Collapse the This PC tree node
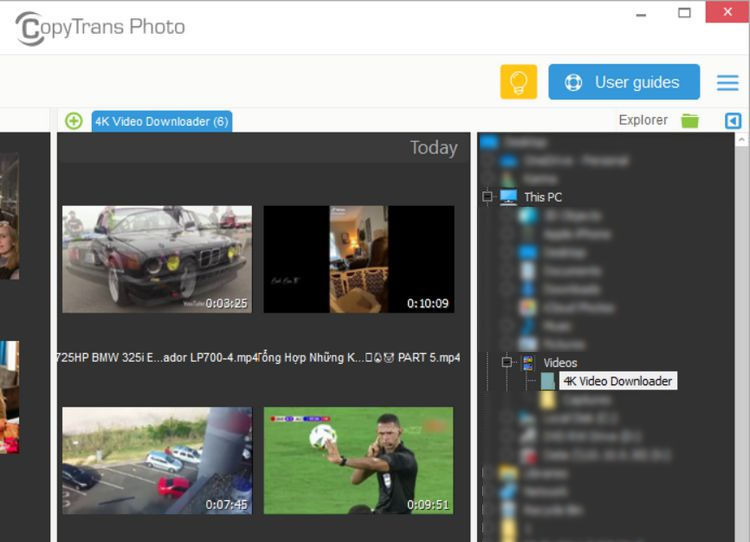This screenshot has width=750, height=542. coord(487,197)
